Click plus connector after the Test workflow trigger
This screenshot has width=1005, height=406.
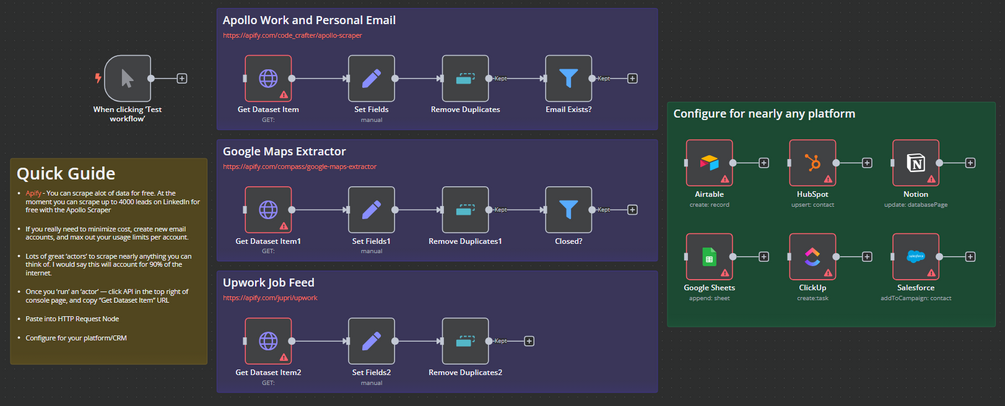coord(182,78)
